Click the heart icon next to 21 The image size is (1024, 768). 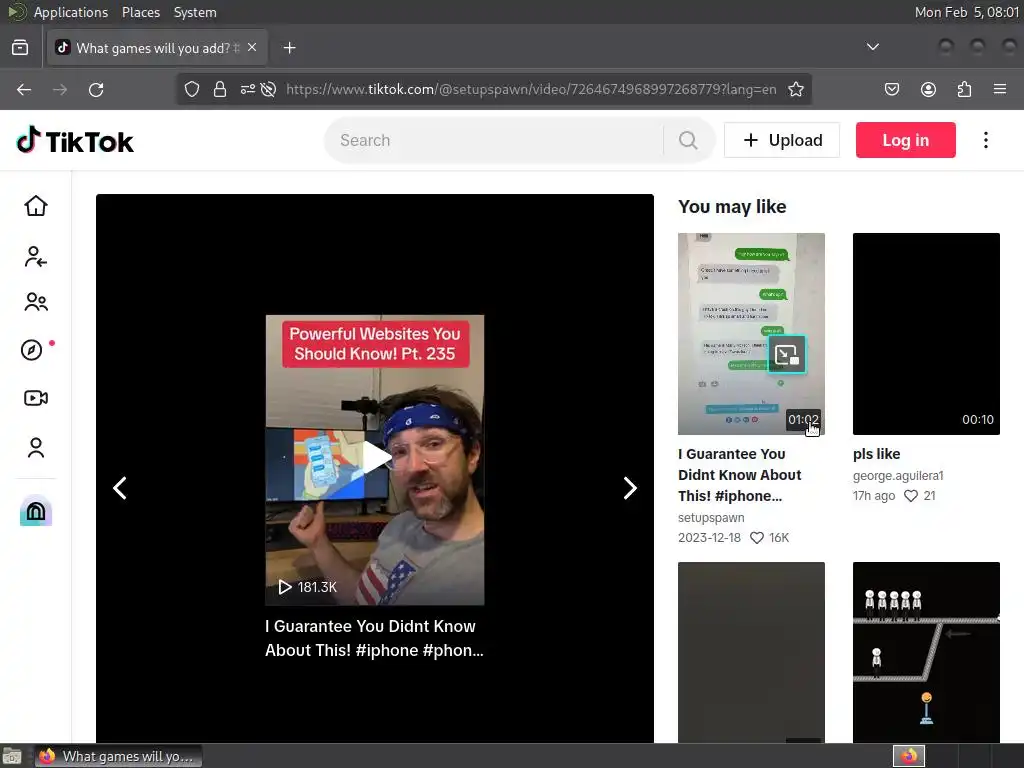[911, 496]
